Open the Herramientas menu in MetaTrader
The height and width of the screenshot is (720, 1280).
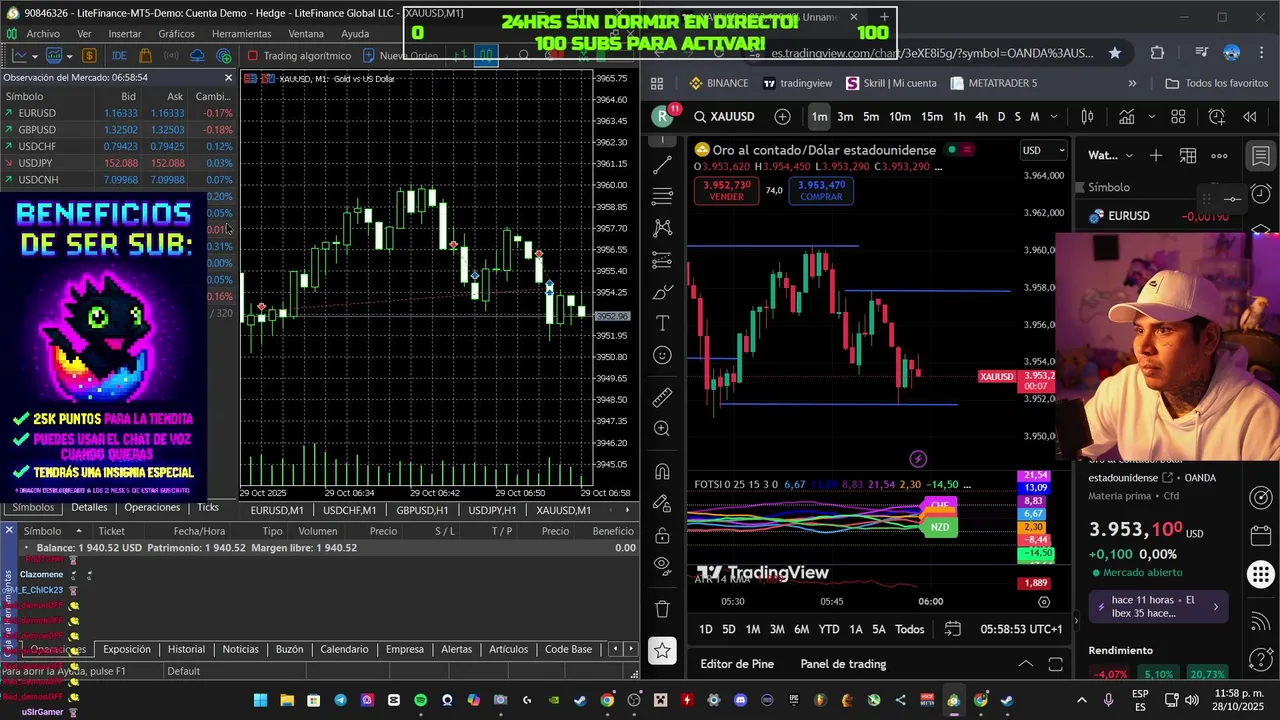pyautogui.click(x=242, y=34)
